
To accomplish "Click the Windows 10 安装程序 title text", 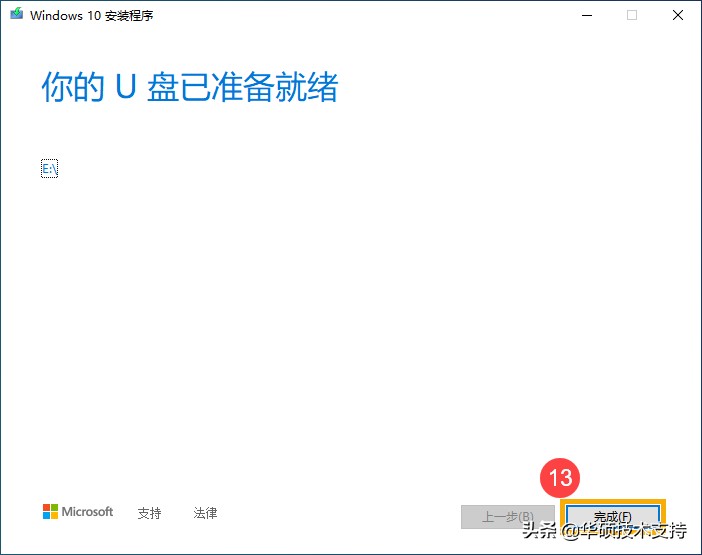I will [x=92, y=16].
